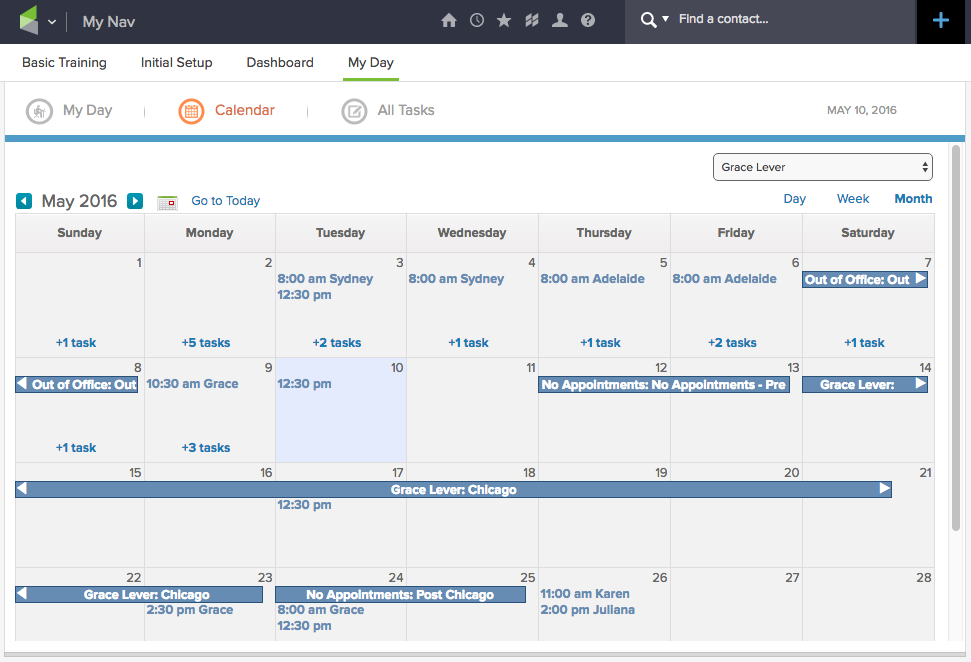
Task: Open the +5 tasks link on Monday
Action: 206,343
